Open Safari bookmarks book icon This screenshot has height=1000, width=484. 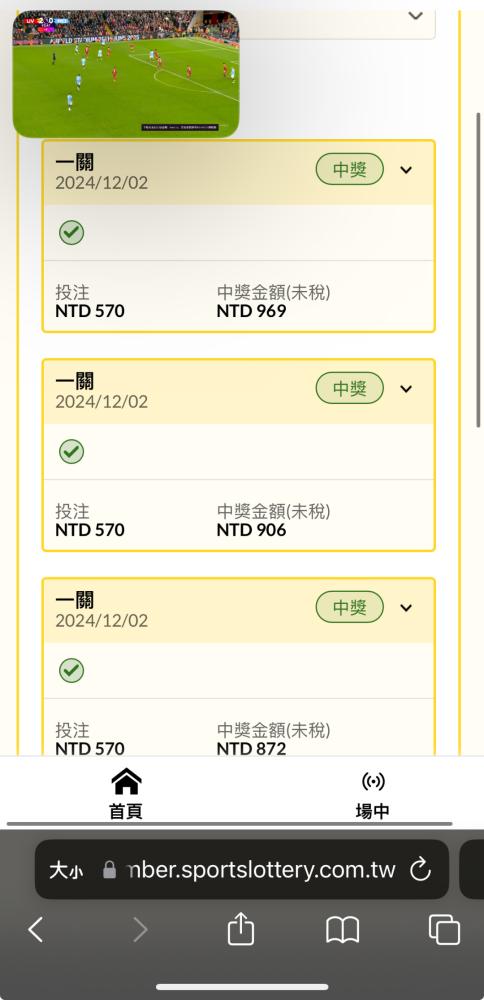tap(342, 930)
